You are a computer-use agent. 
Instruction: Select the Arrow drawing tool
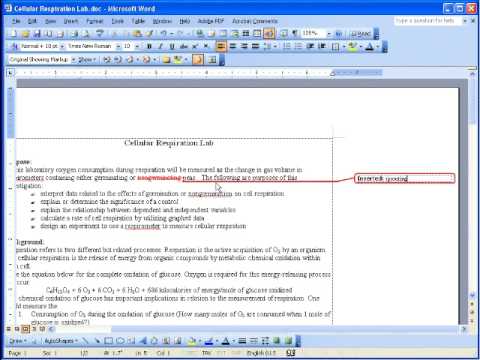(x=97, y=341)
